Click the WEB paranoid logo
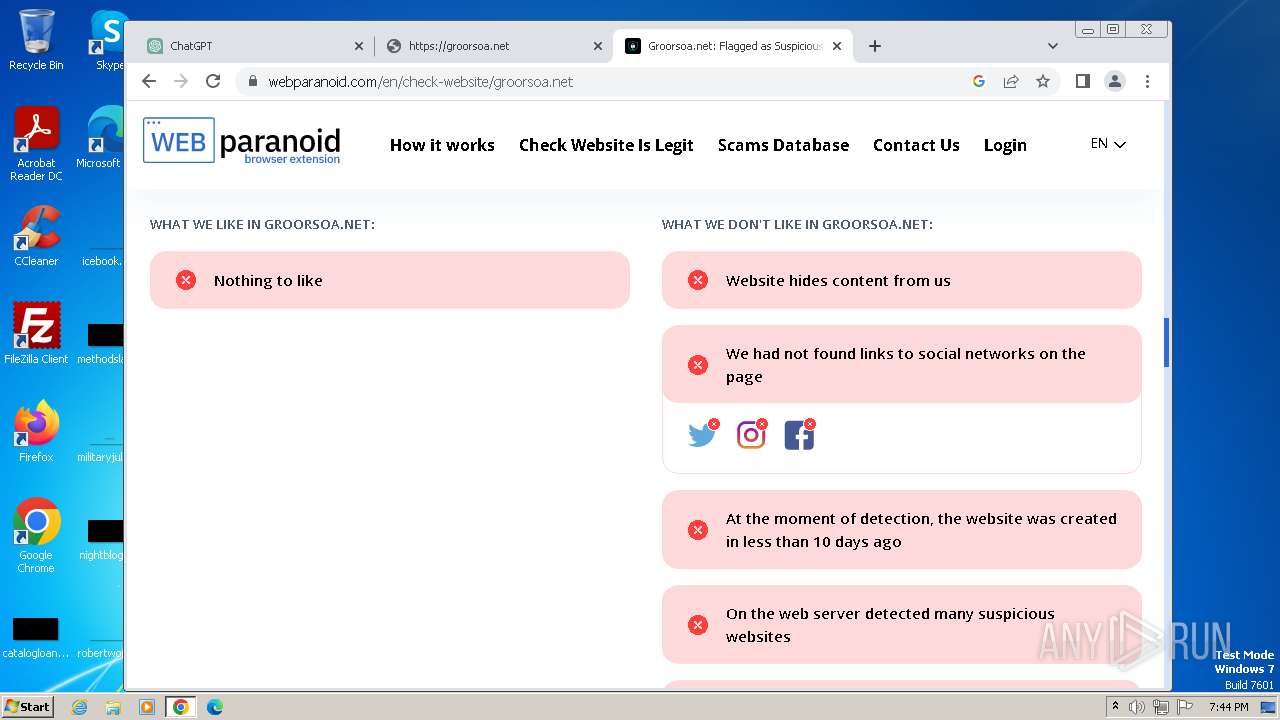Image resolution: width=1280 pixels, height=720 pixels. 242,141
